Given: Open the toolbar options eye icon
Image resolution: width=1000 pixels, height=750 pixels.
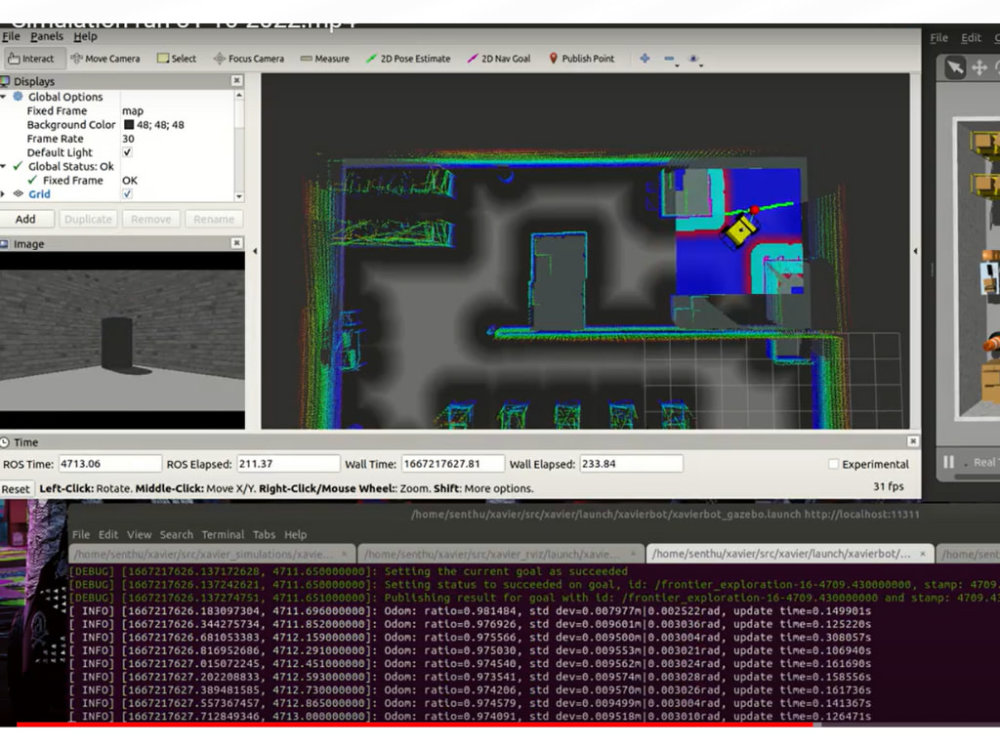Looking at the screenshot, I should [693, 59].
